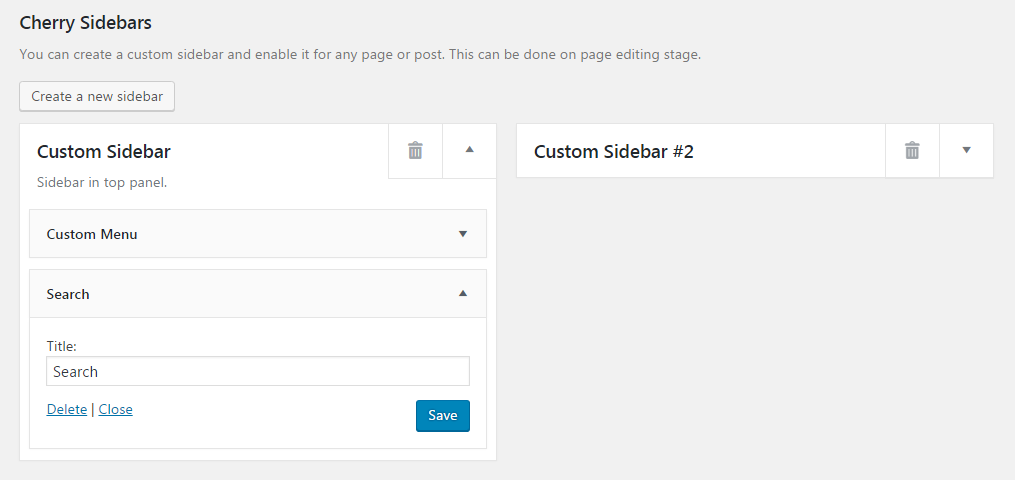1015x480 pixels.
Task: Click the Custom Sidebar #2 heading text
Action: tap(613, 152)
